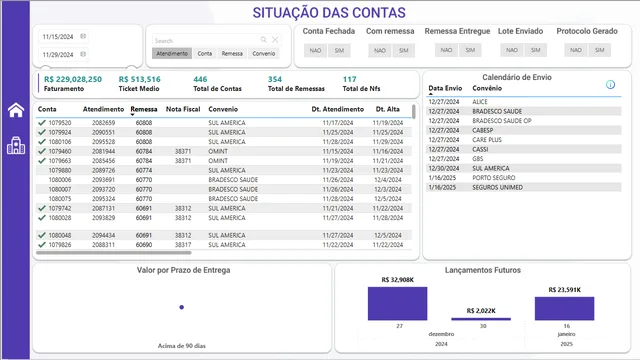Select the 12/30/2024 SUL AMERICA calendar row
Viewport: 640px width, 360px height.
(x=524, y=168)
